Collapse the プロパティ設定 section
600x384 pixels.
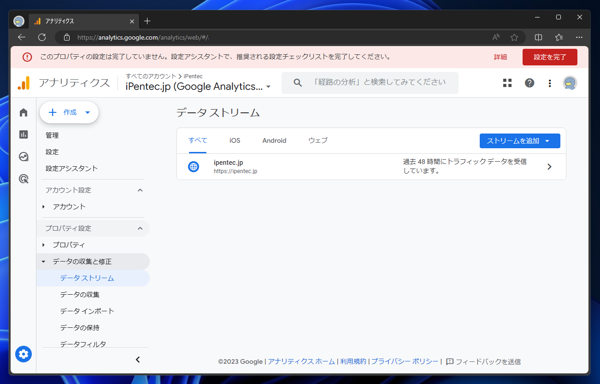(140, 228)
